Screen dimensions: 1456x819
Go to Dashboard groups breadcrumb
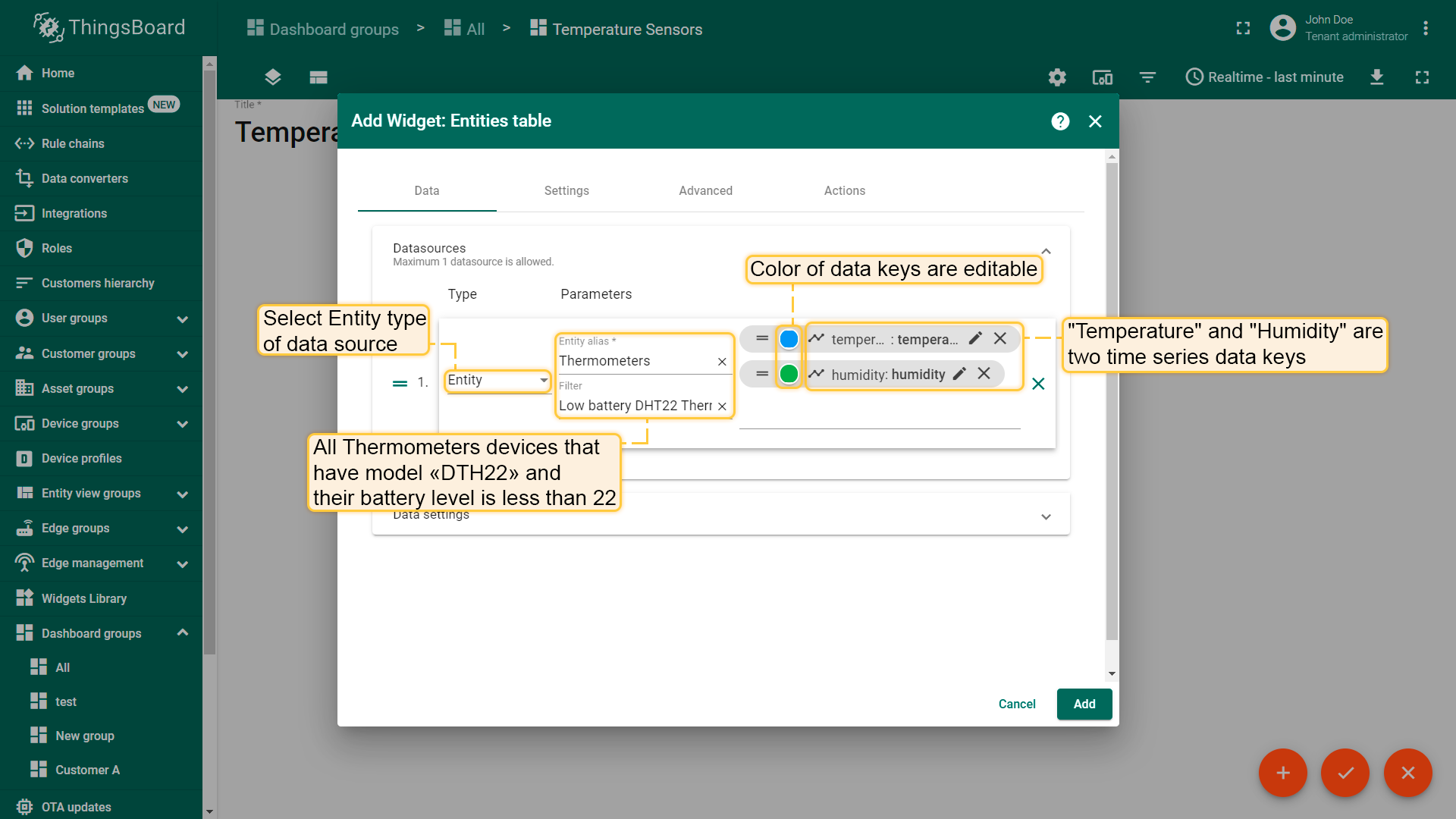tap(323, 29)
